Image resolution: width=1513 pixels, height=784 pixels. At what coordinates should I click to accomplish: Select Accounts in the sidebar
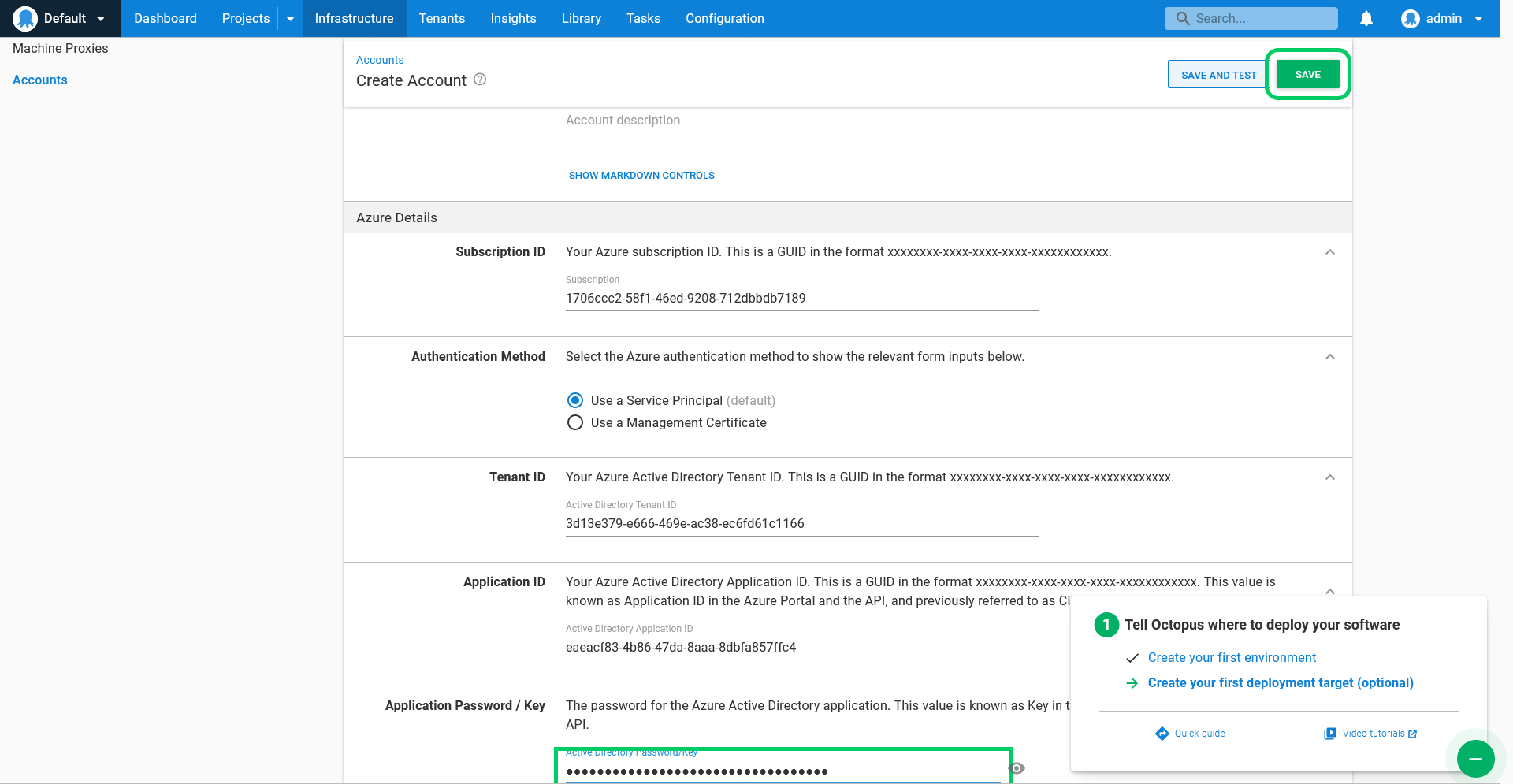point(40,80)
